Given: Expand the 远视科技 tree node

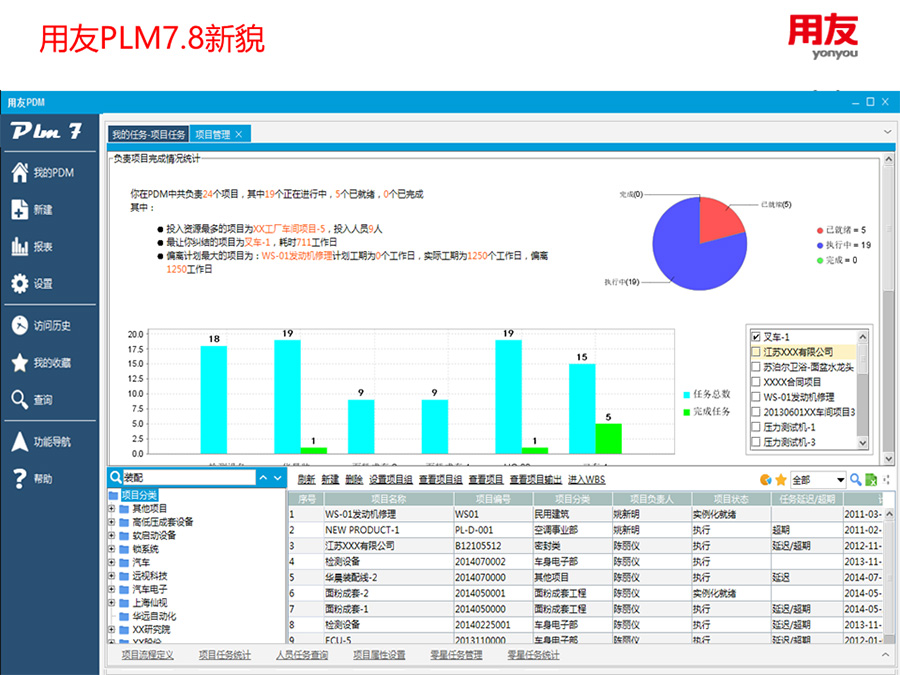Looking at the screenshot, I should (x=112, y=576).
